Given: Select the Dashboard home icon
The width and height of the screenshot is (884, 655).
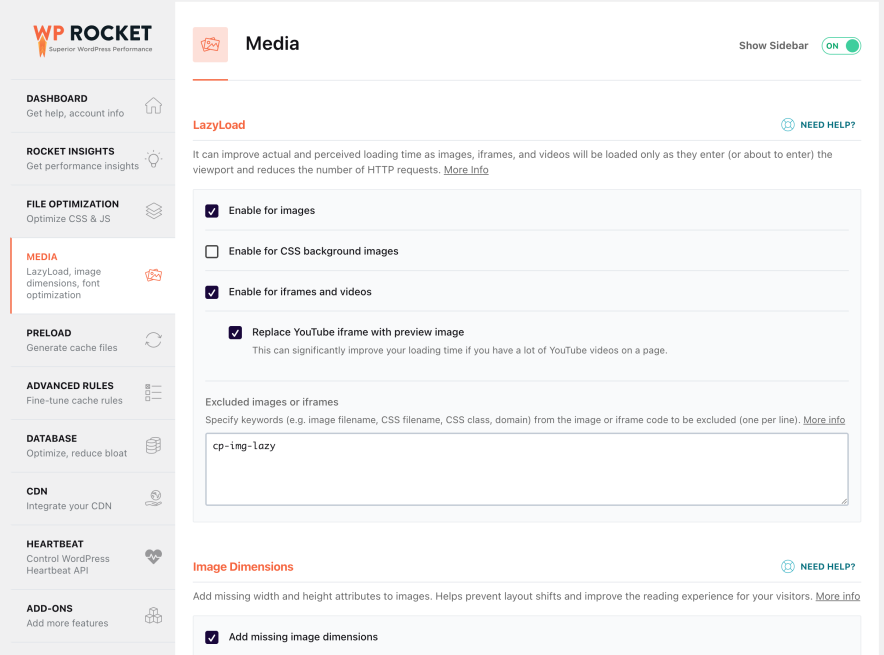Looking at the screenshot, I should click(153, 106).
